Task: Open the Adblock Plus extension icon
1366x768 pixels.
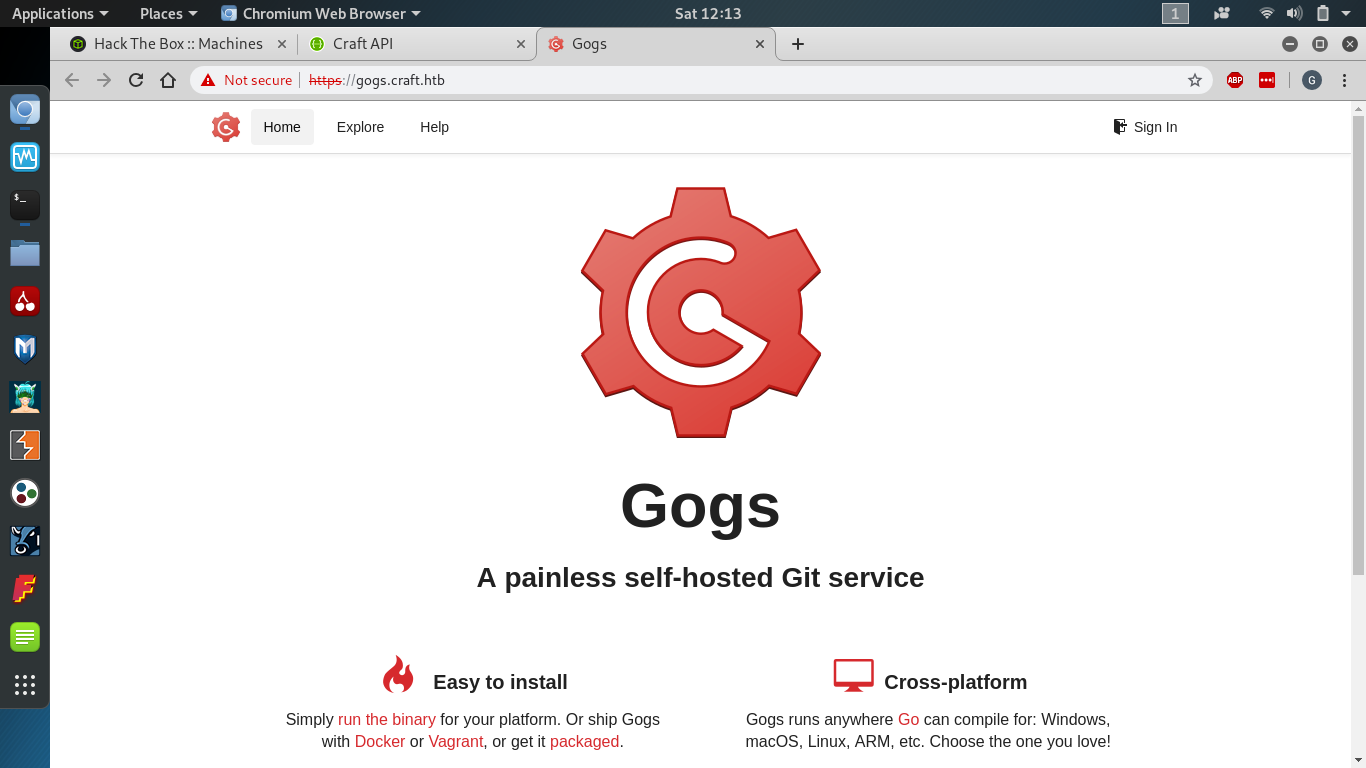Action: tap(1234, 80)
